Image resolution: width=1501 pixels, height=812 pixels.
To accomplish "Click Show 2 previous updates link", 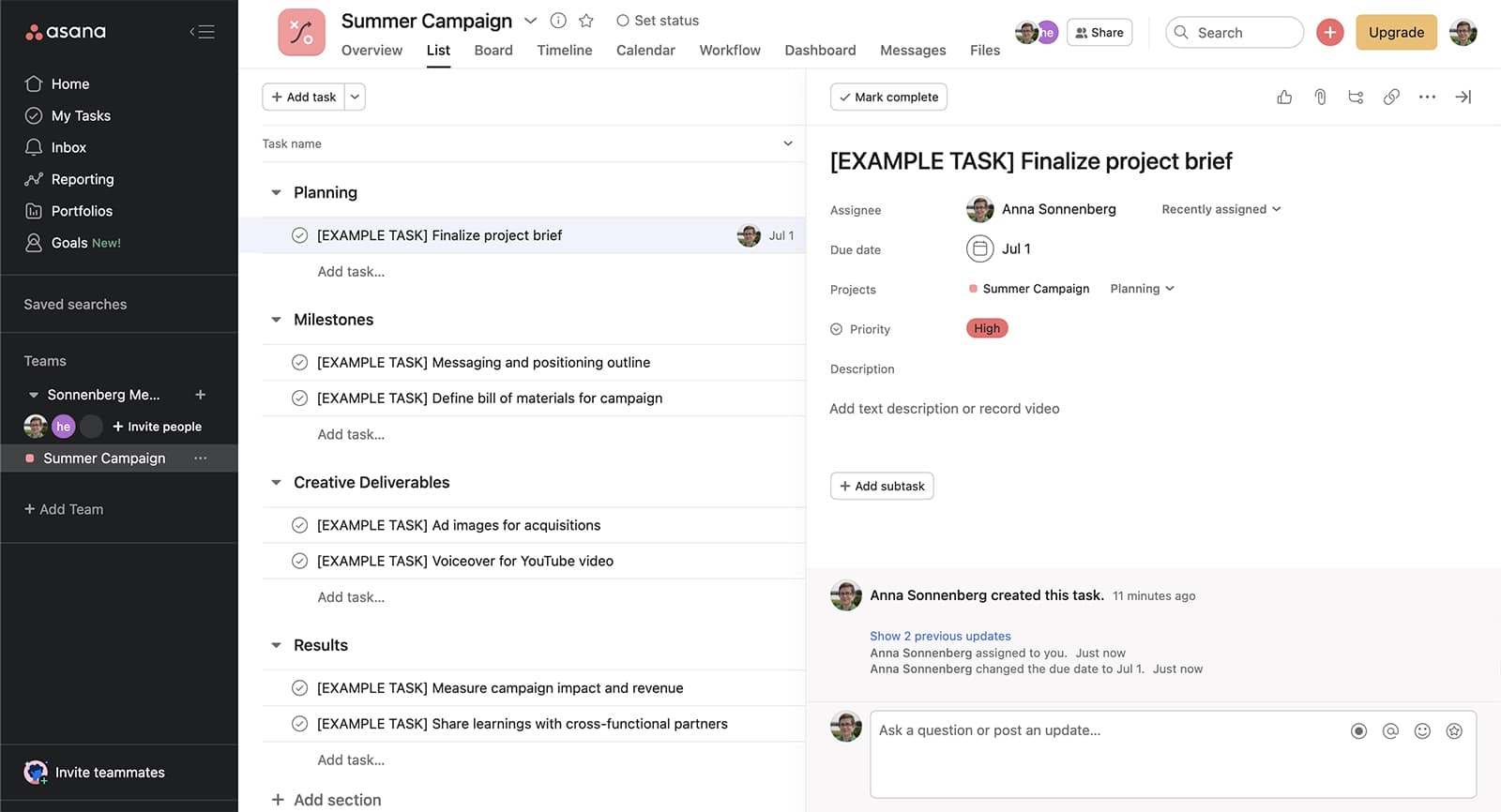I will pyautogui.click(x=940, y=636).
